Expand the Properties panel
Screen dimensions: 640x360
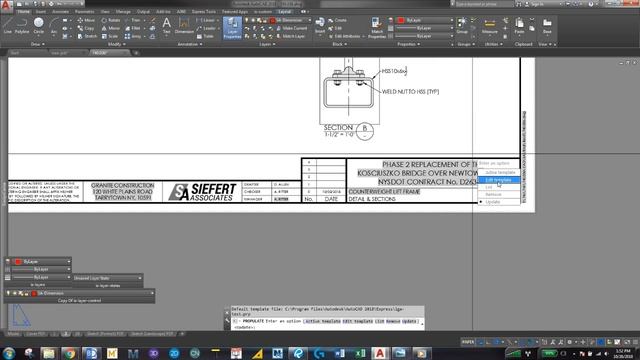pyautogui.click(x=409, y=44)
